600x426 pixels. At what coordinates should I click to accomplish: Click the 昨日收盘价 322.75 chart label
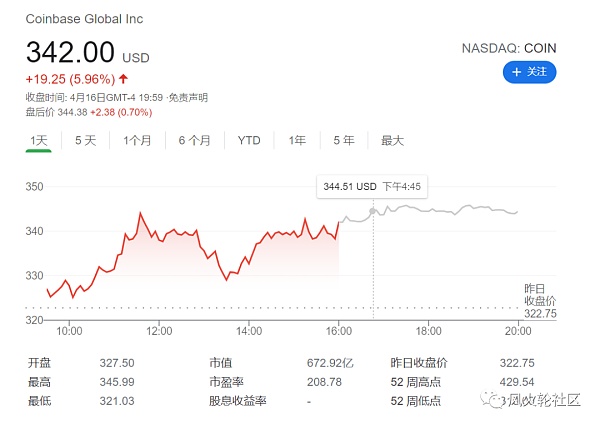pyautogui.click(x=539, y=300)
